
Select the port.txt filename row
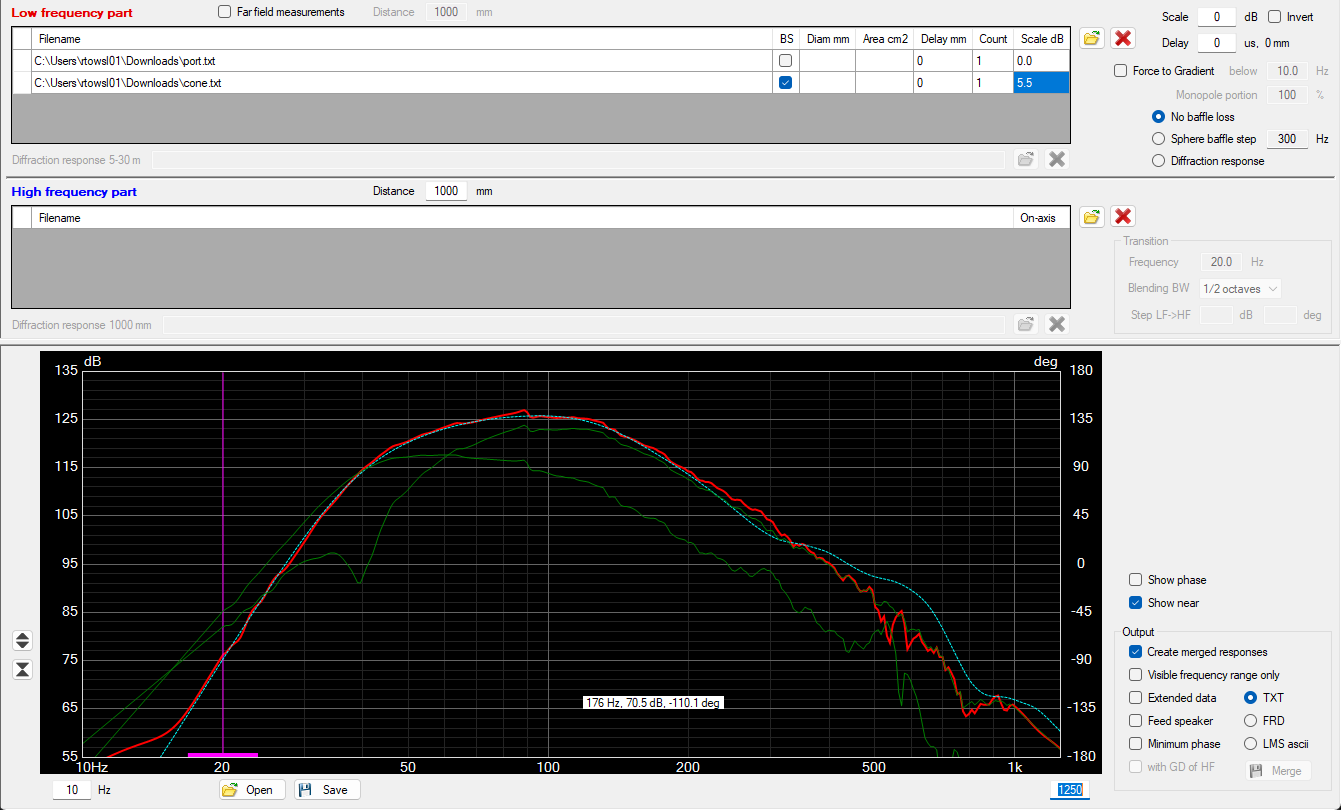click(403, 61)
